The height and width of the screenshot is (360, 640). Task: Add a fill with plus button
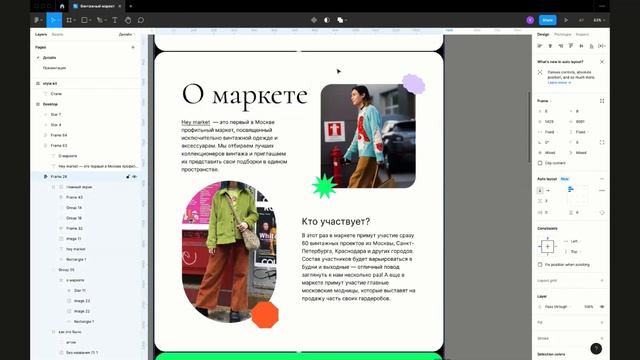tap(602, 322)
